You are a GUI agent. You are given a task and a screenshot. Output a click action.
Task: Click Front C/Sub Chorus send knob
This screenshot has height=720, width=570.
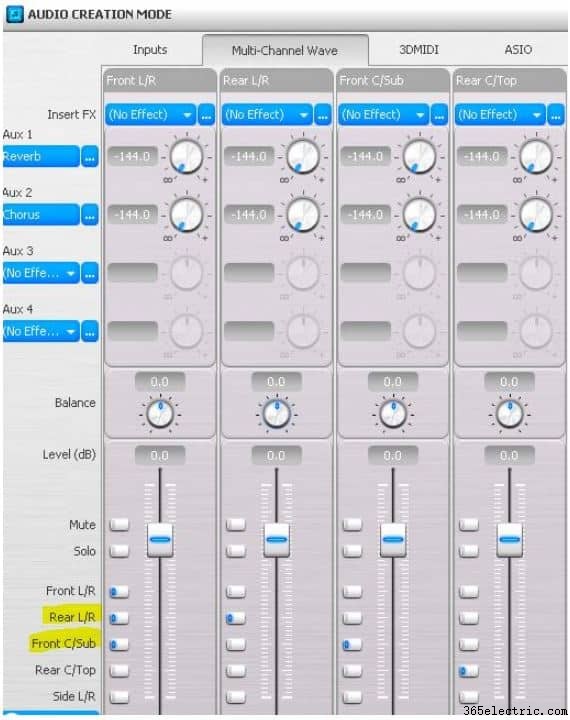coord(419,215)
